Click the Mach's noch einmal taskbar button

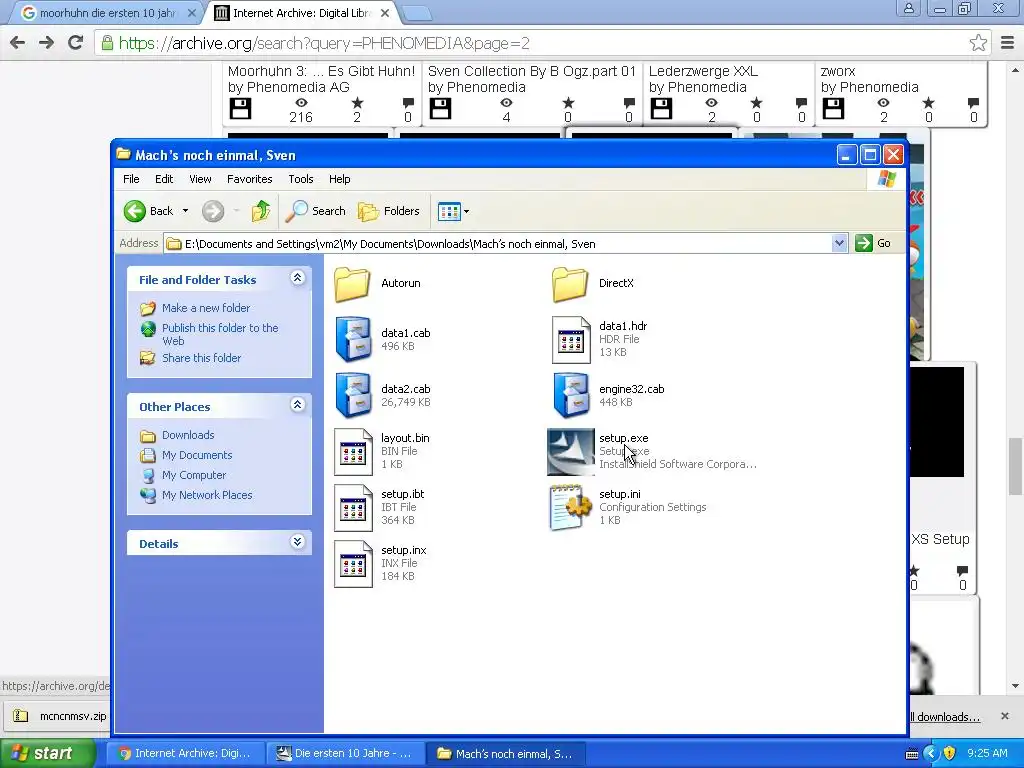506,753
